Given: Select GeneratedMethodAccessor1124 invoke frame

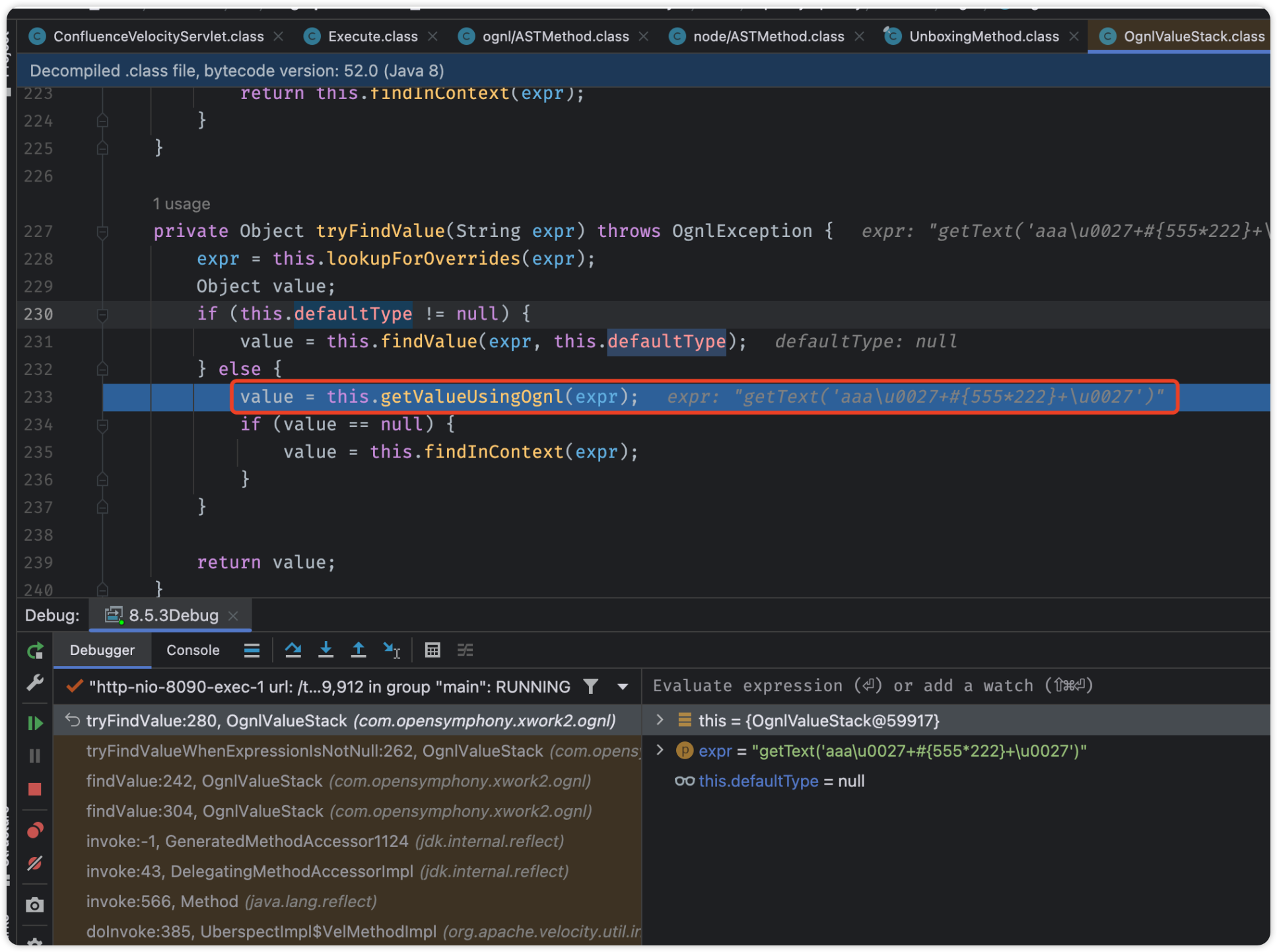Looking at the screenshot, I should (348, 841).
